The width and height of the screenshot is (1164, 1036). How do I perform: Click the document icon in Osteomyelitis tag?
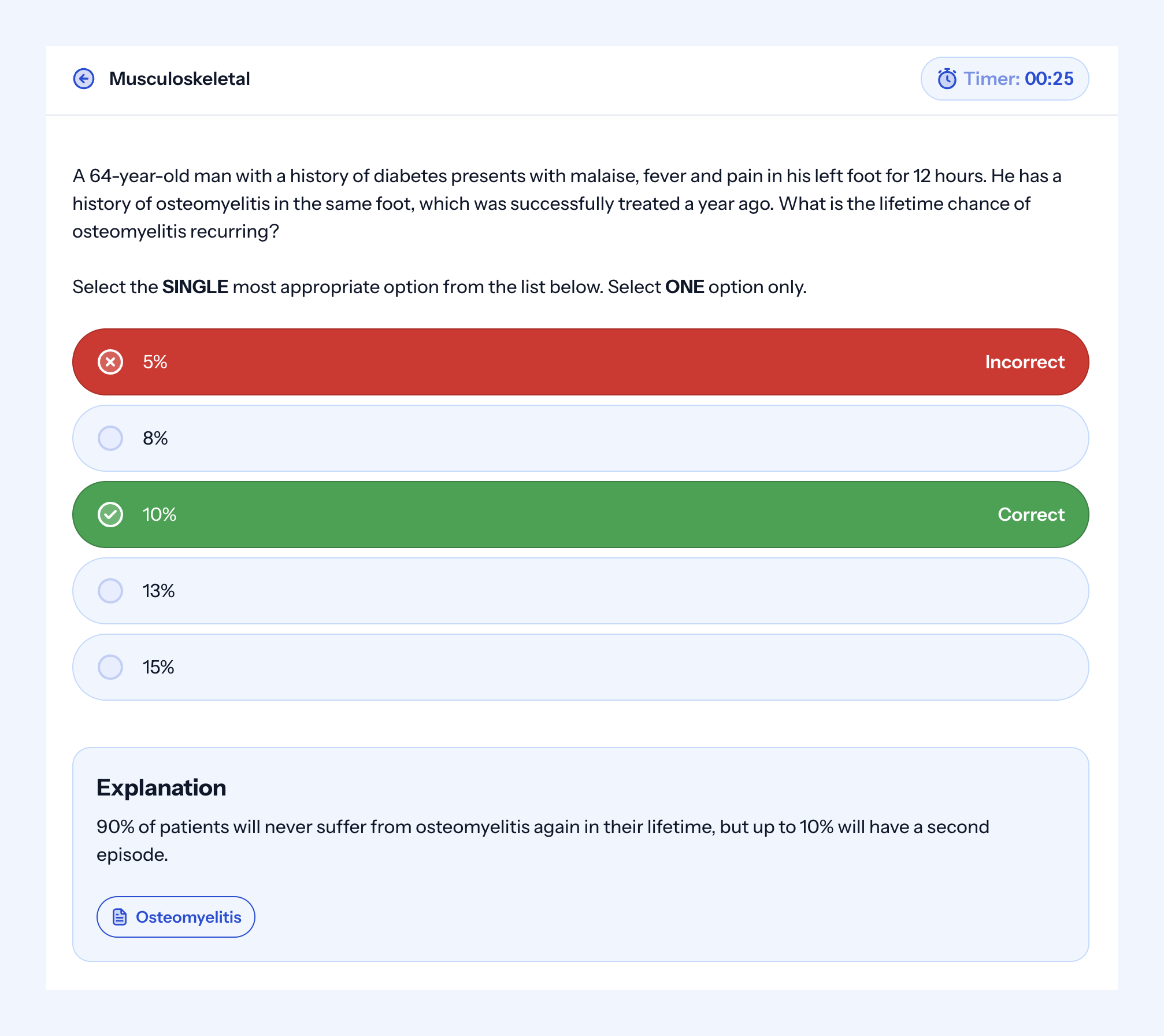[x=120, y=917]
